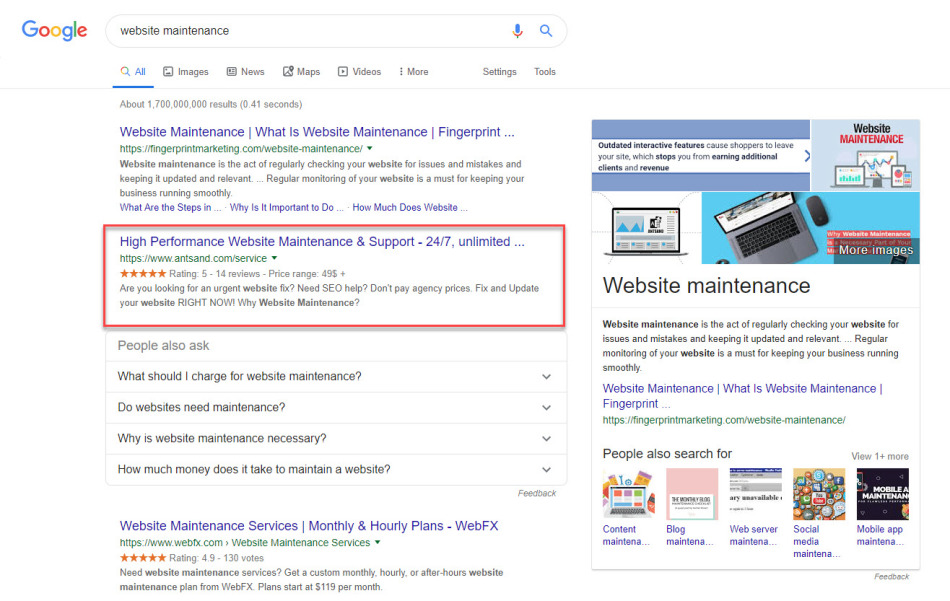950x601 pixels.
Task: Expand 'Do websites need maintenance?' question
Action: [x=335, y=408]
